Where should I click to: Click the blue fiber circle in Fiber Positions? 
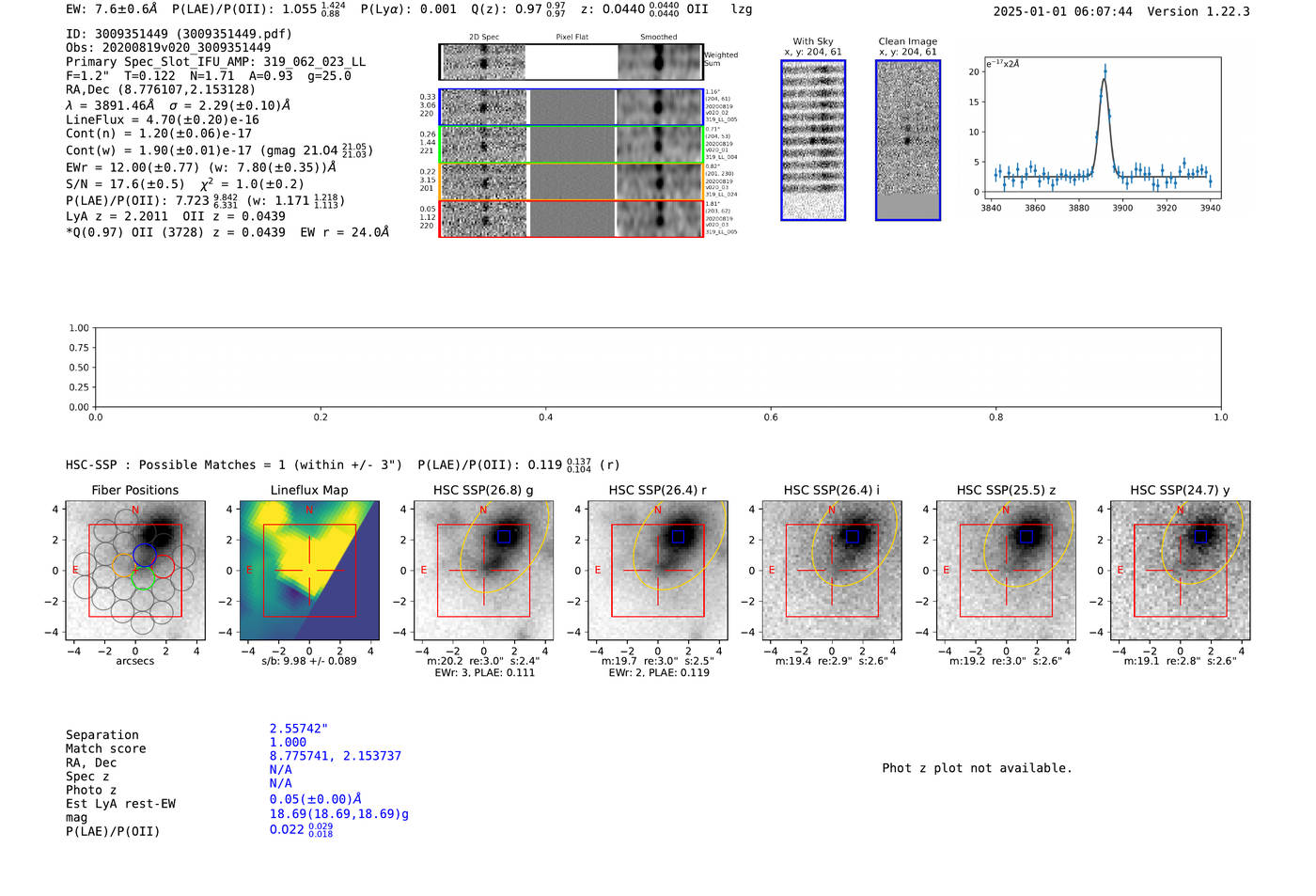144,554
